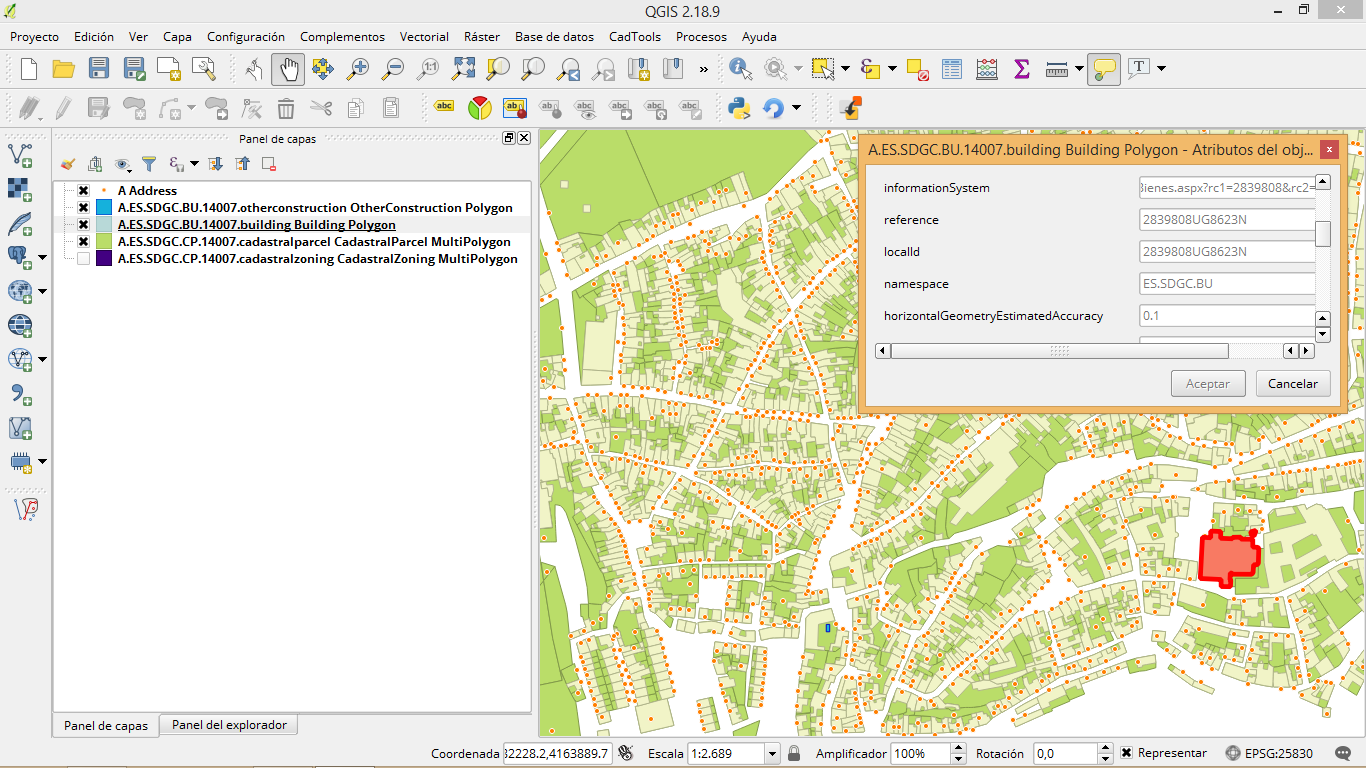
Task: Click the Cancelar button
Action: tap(1292, 384)
